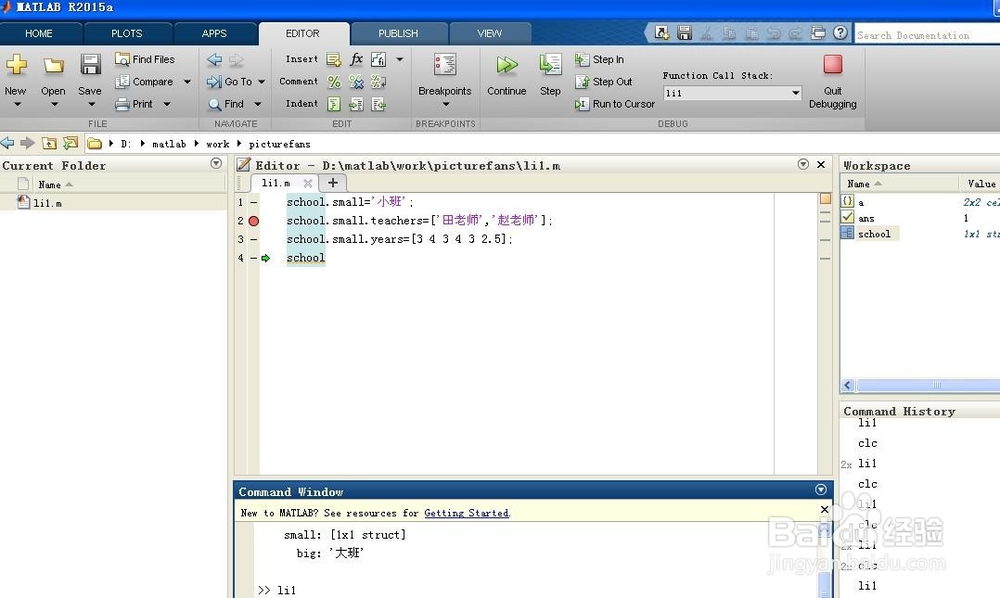
Task: Open the Save dropdown arrow below Save
Action: point(91,105)
